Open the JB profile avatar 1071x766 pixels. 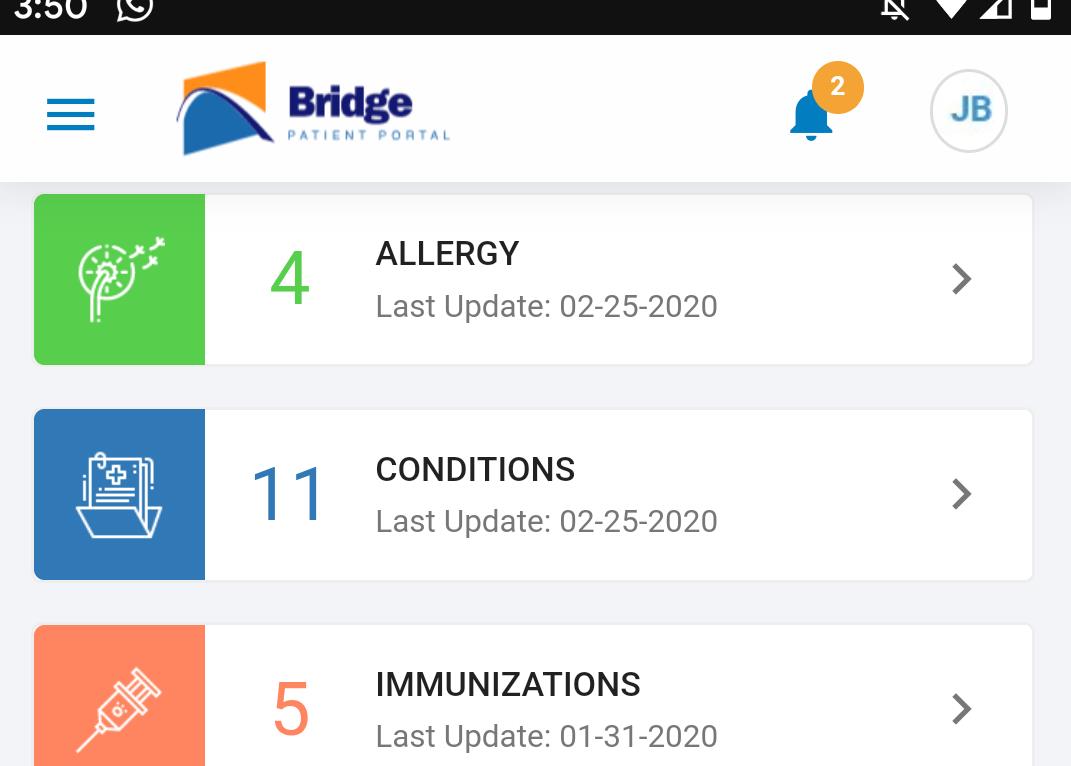point(968,110)
